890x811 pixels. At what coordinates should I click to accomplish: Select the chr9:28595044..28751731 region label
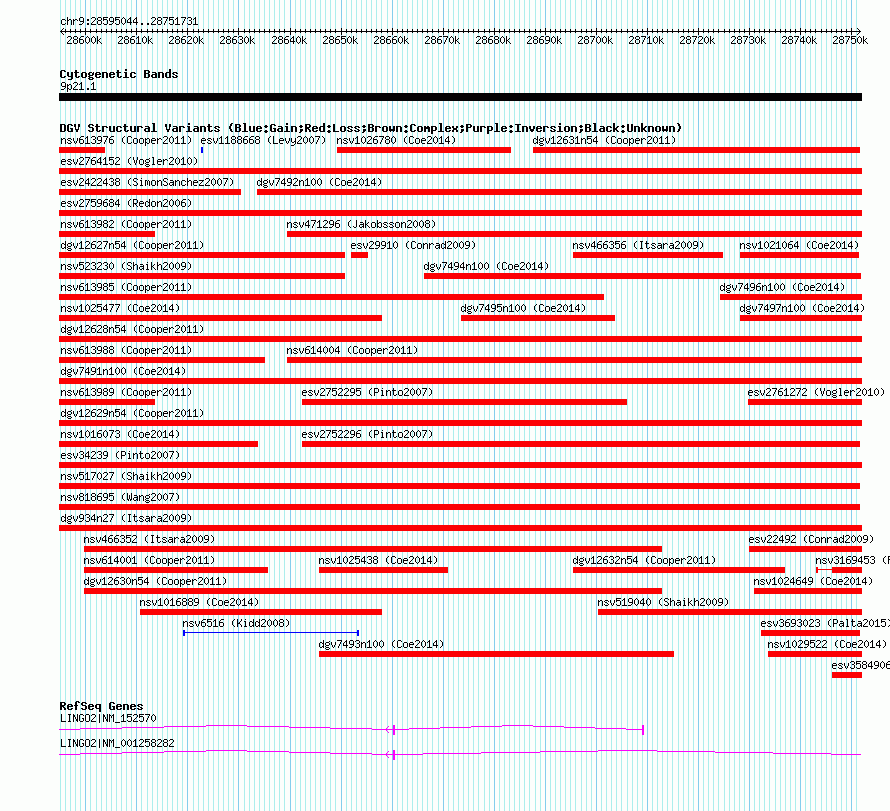click(x=129, y=22)
